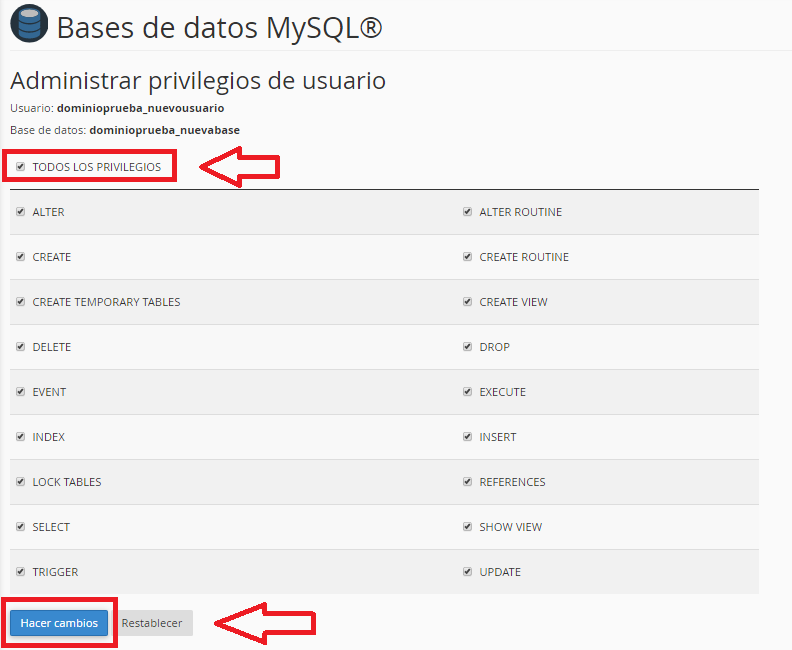Toggle the TRIGGER privilege checkbox
Screen dimensions: 792x650
click(x=20, y=571)
